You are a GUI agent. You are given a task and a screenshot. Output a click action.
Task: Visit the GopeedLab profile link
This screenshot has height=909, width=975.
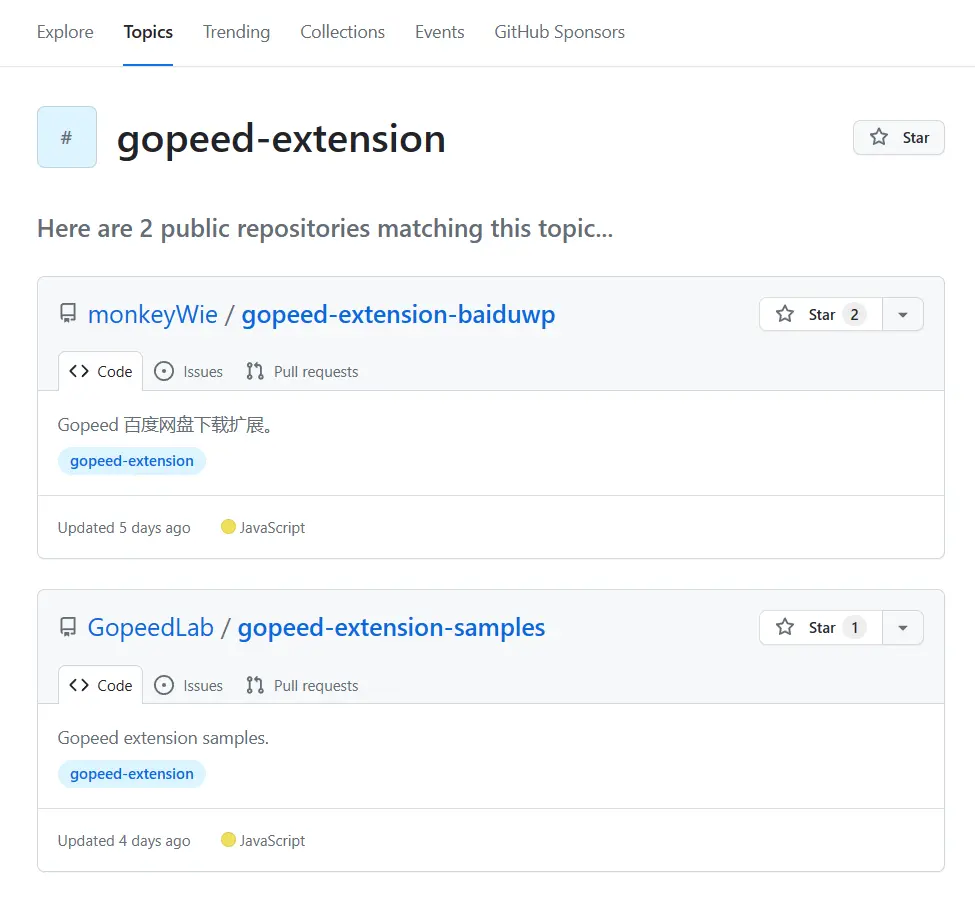pyautogui.click(x=150, y=627)
